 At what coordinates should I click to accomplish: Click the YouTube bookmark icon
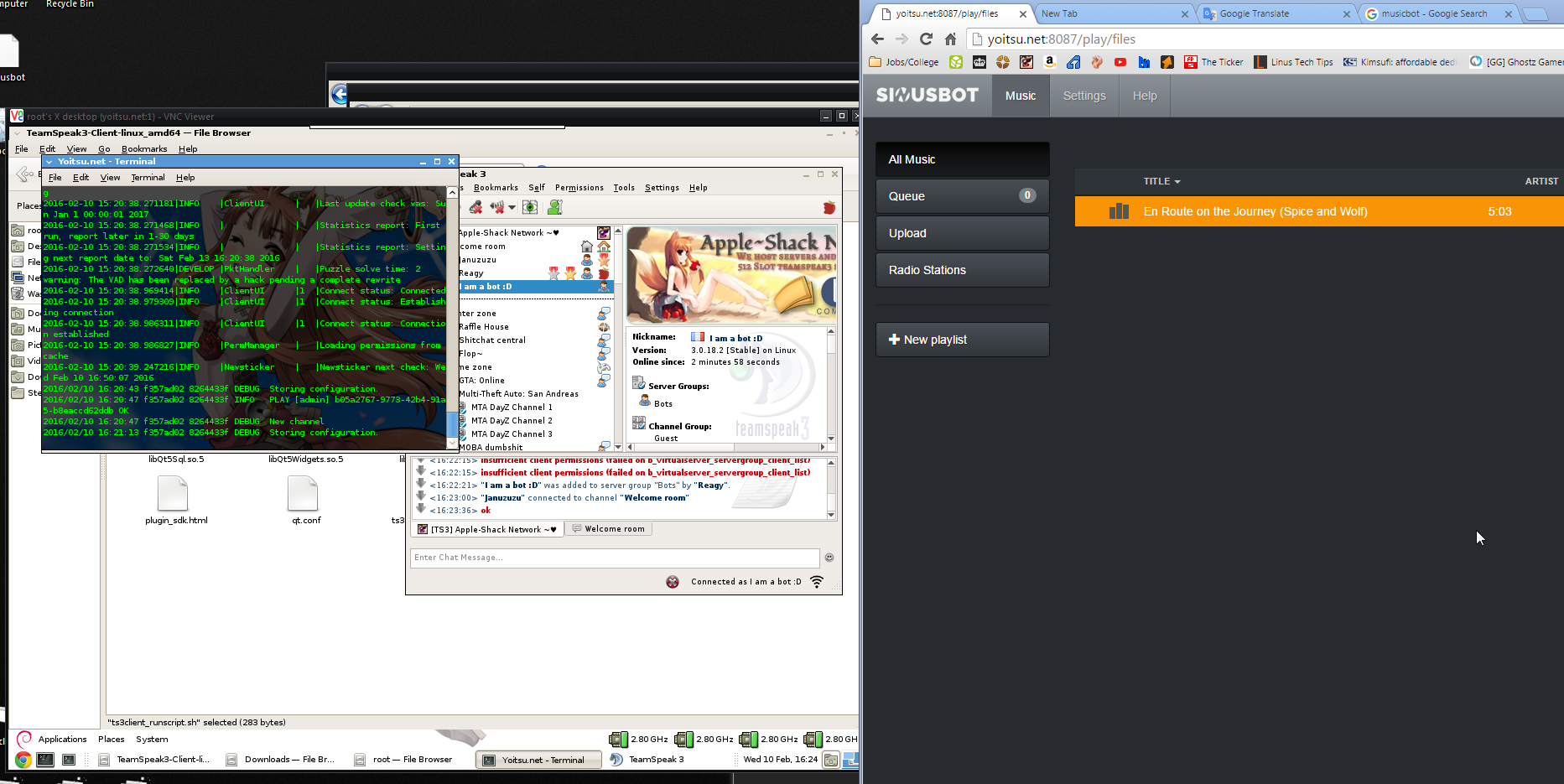click(1120, 62)
